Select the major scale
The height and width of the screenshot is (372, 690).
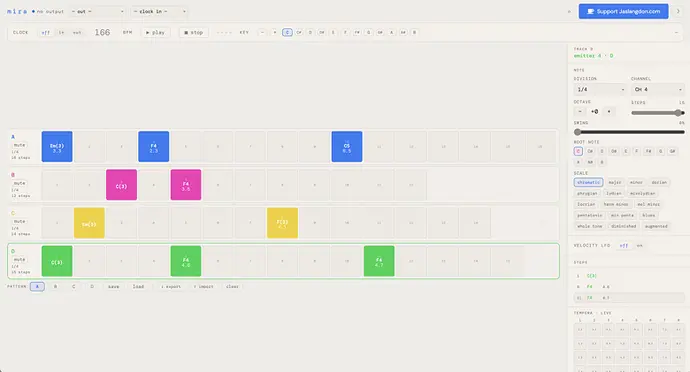615,182
